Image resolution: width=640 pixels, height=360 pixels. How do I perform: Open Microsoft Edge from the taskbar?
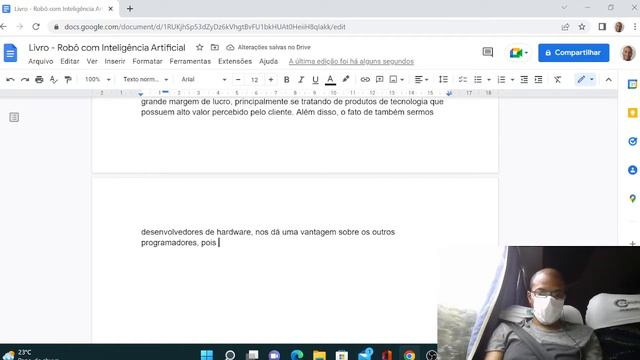297,355
